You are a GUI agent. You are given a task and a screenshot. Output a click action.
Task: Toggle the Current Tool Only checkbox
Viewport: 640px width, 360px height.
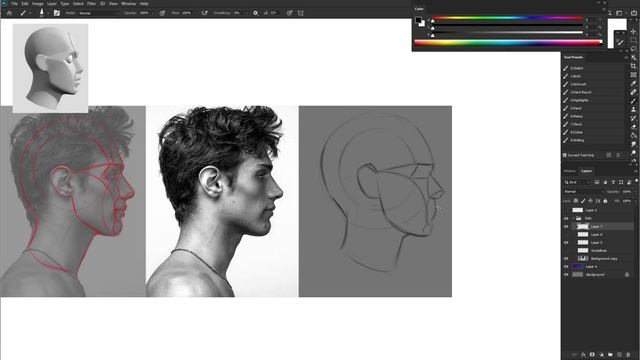pos(564,155)
